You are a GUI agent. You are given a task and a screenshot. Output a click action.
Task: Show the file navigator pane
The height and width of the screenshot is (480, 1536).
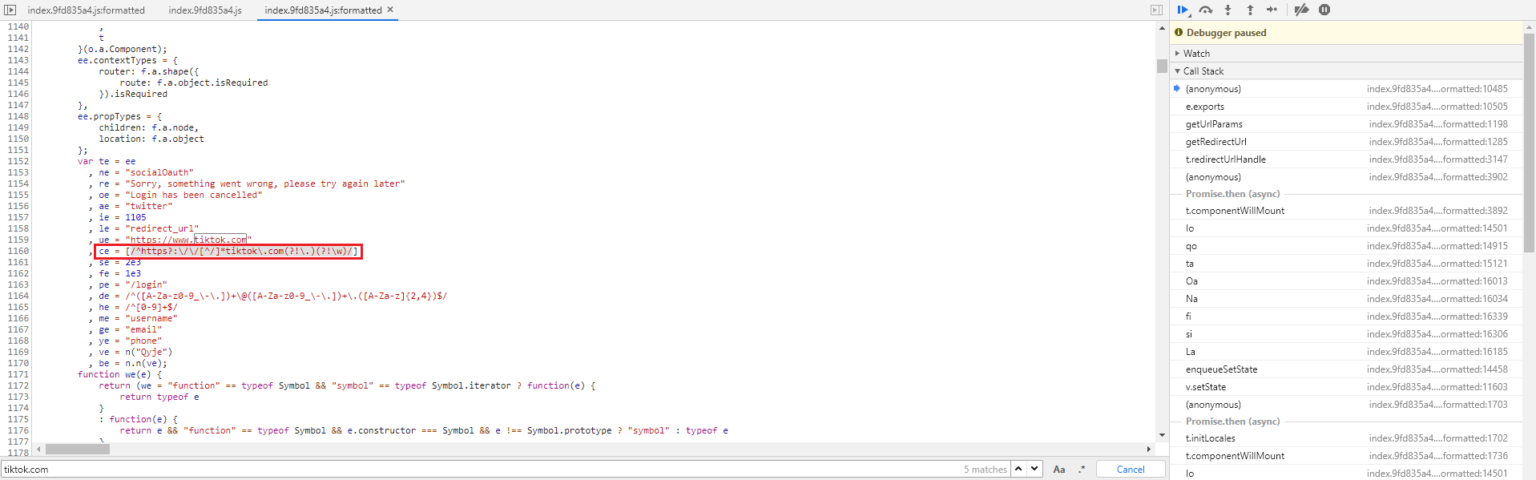11,10
